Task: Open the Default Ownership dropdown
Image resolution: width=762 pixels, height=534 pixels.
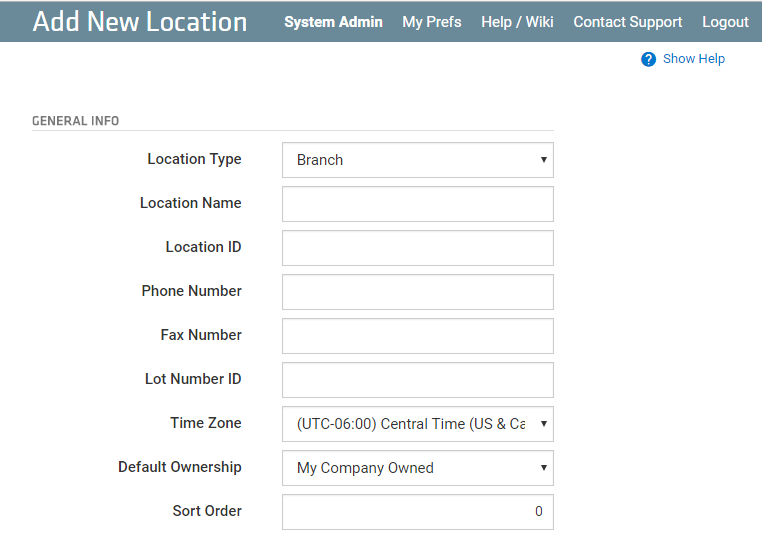Action: [x=417, y=468]
